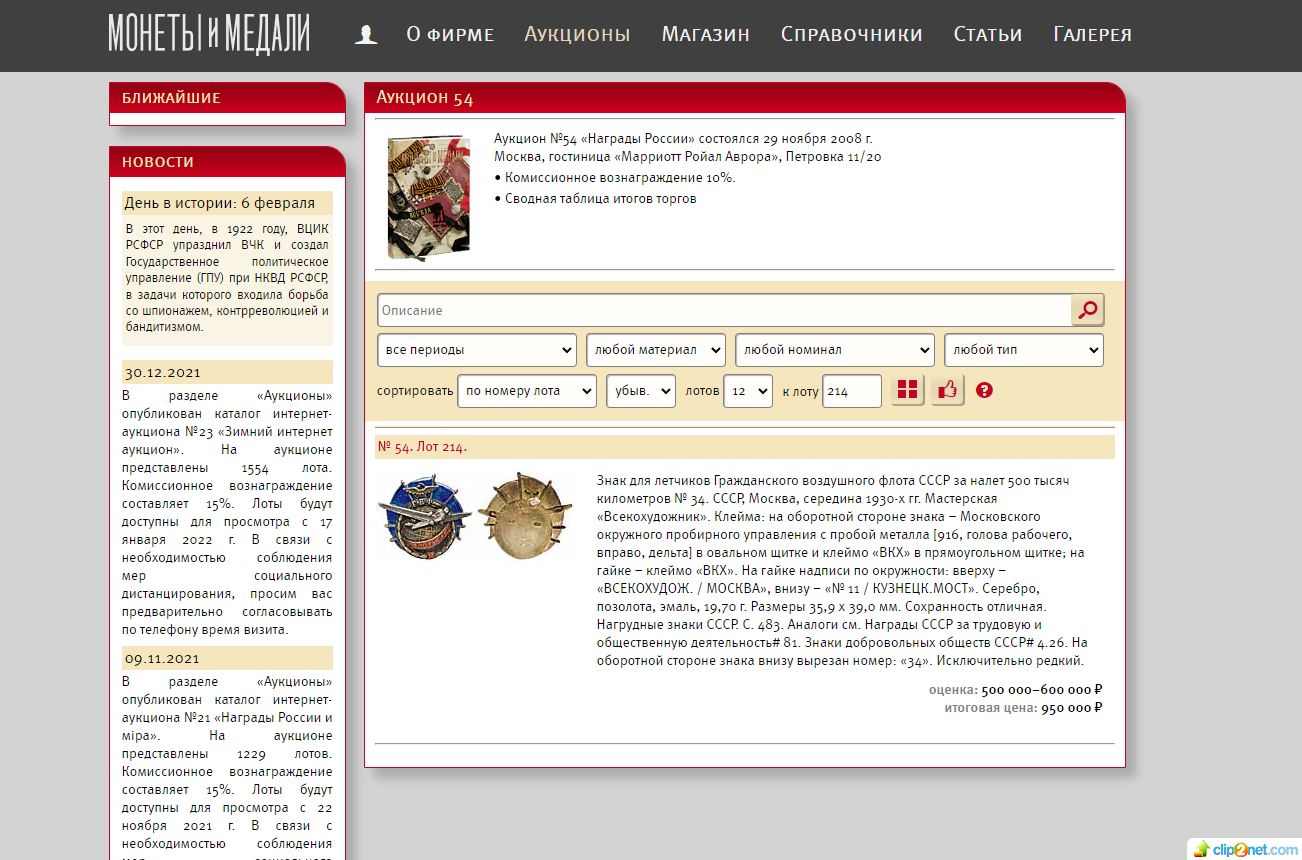Image resolution: width=1302 pixels, height=860 pixels.
Task: Open the Аукционы menu item
Action: tap(577, 35)
